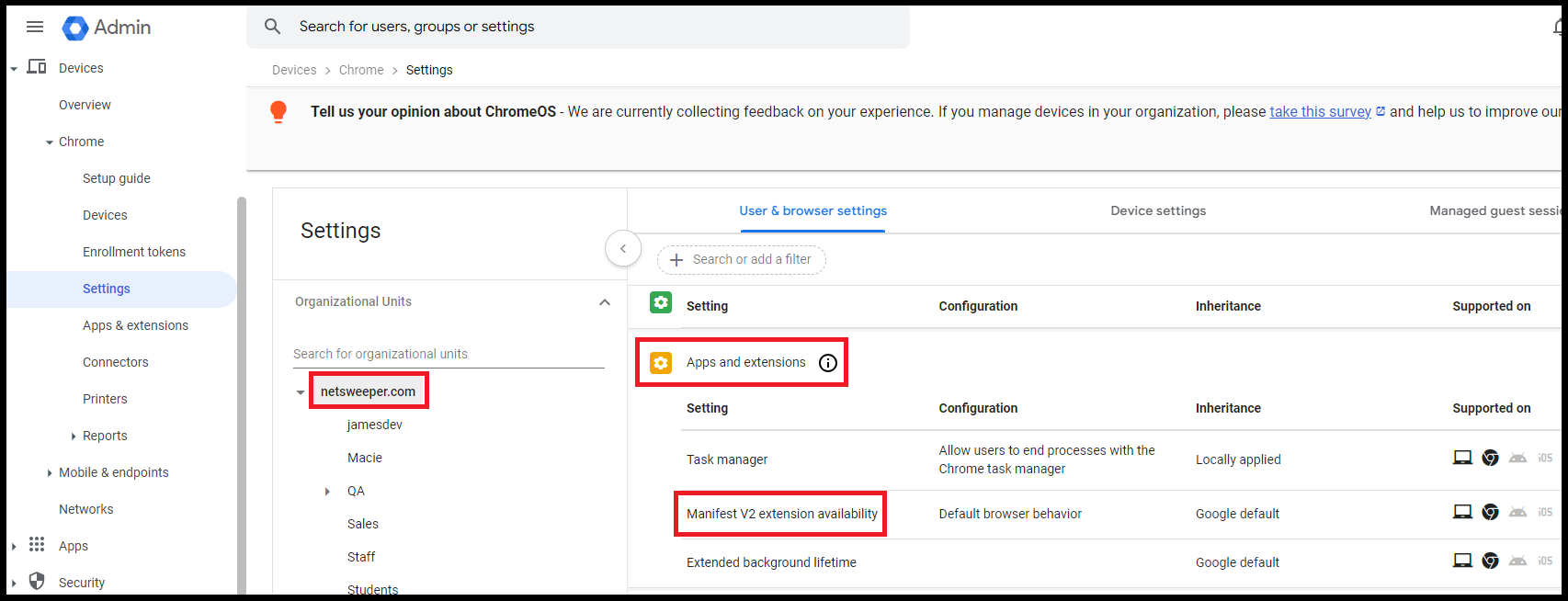Collapse the Organizational Units panel
The height and width of the screenshot is (601, 1568).
(604, 302)
